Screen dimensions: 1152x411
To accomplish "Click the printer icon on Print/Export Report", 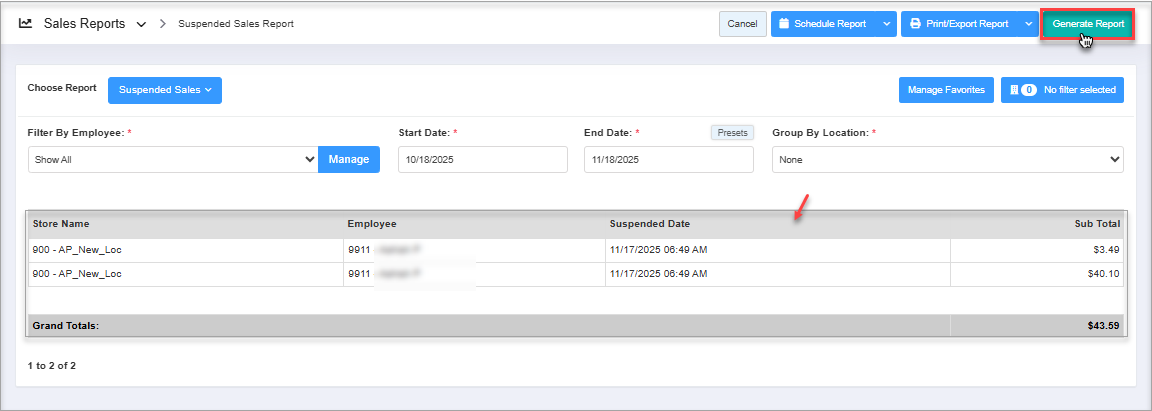I will [x=915, y=24].
